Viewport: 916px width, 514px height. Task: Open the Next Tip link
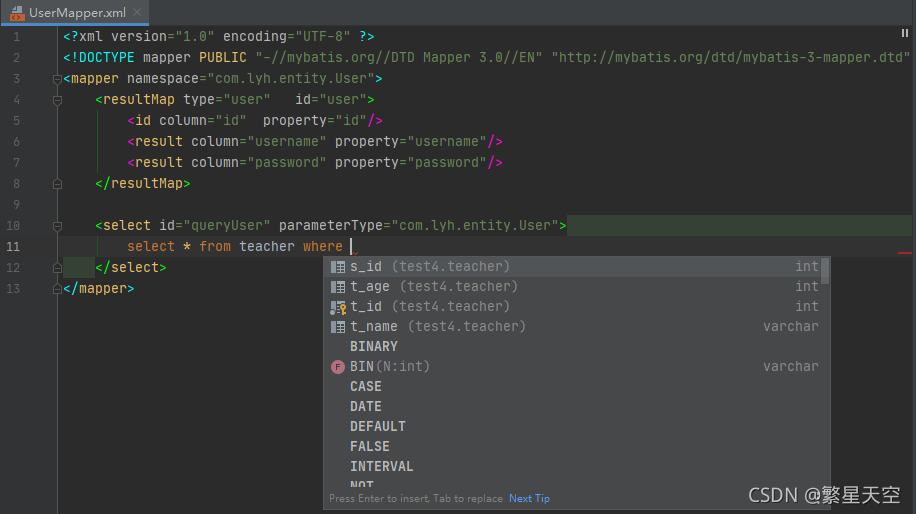pyautogui.click(x=529, y=498)
